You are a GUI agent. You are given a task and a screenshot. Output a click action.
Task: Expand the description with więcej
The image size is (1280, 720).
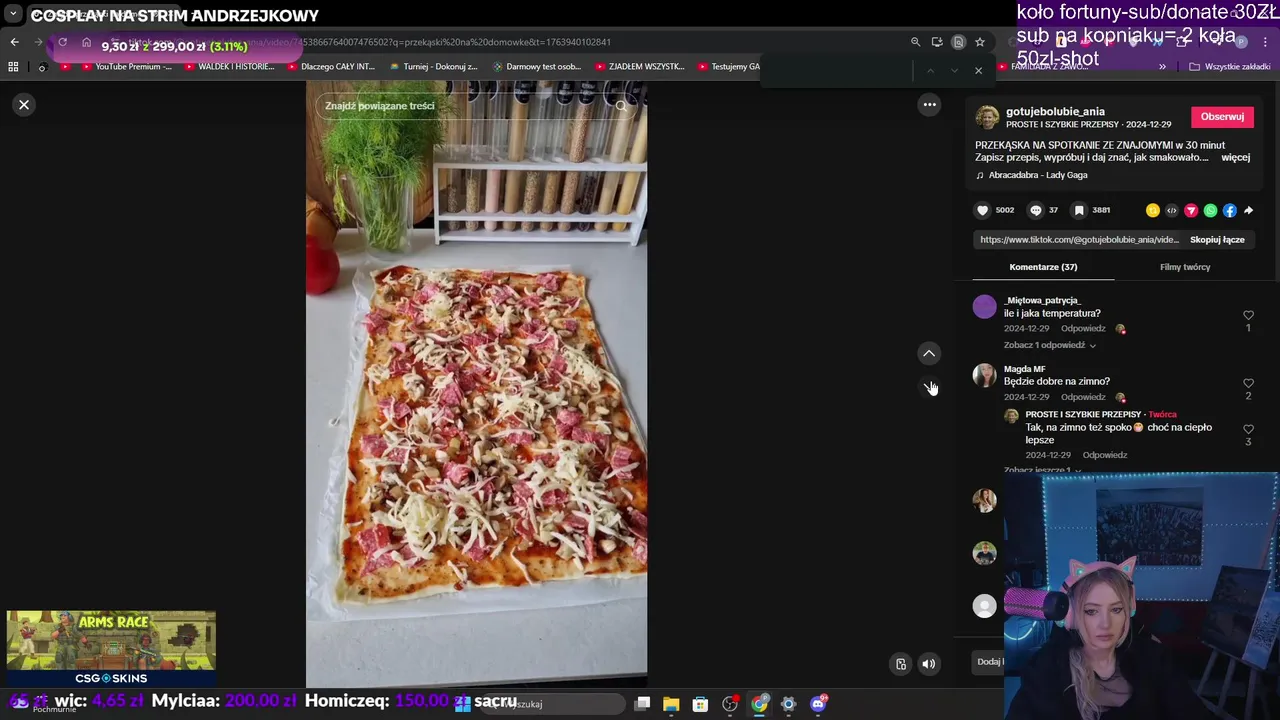[x=1235, y=158]
